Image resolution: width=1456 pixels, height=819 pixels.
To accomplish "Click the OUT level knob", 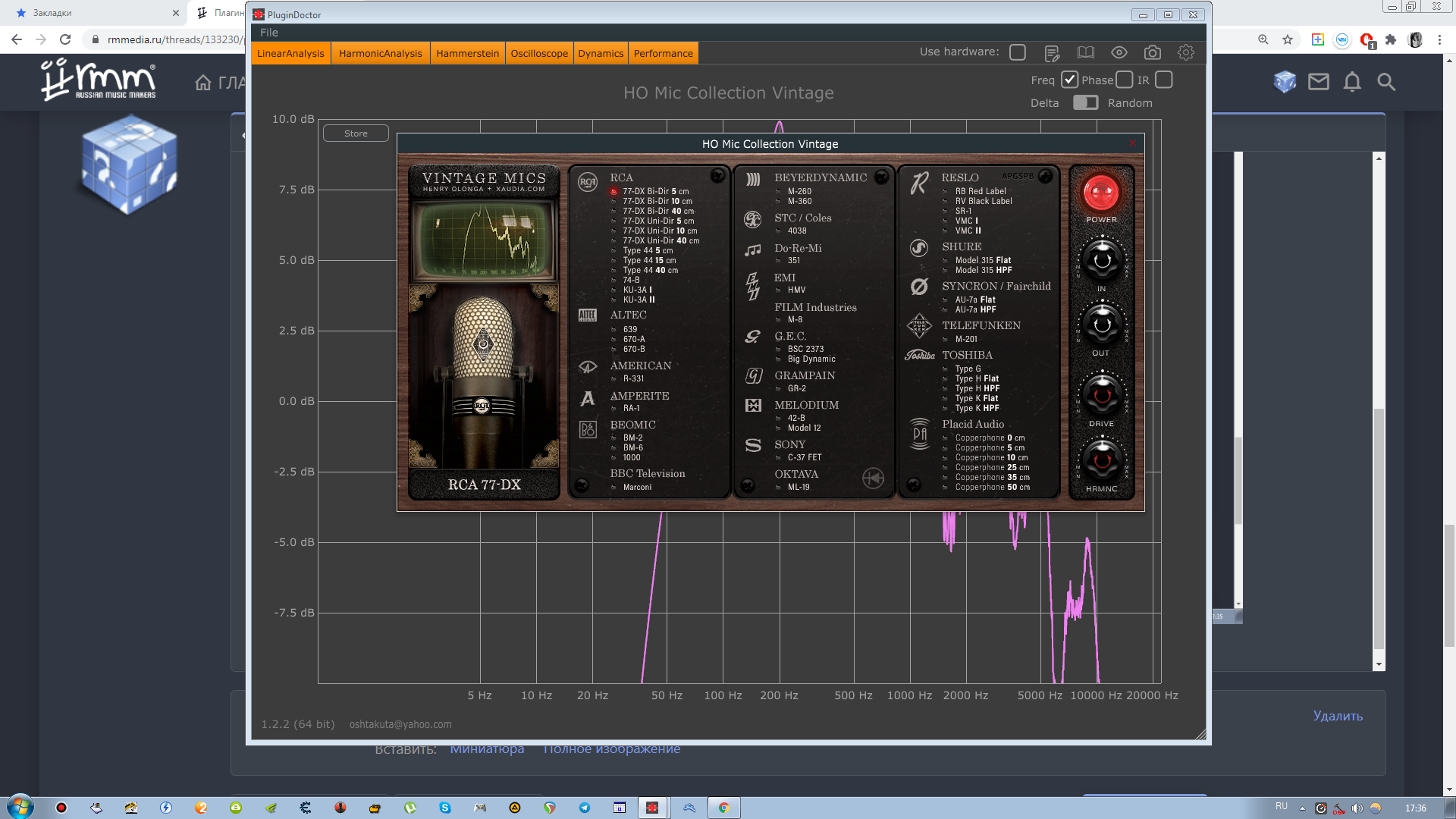I will click(1102, 325).
